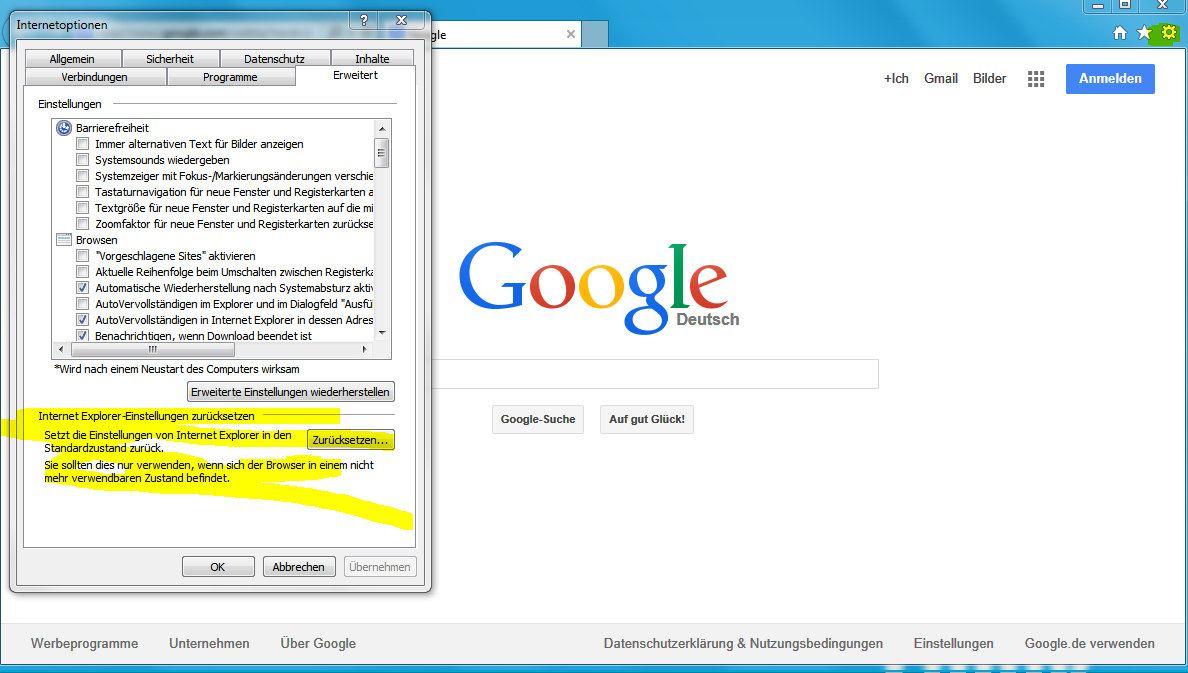Uncheck 'AutoVervollständigen in Internet Explorer' Adressleiste

point(83,320)
